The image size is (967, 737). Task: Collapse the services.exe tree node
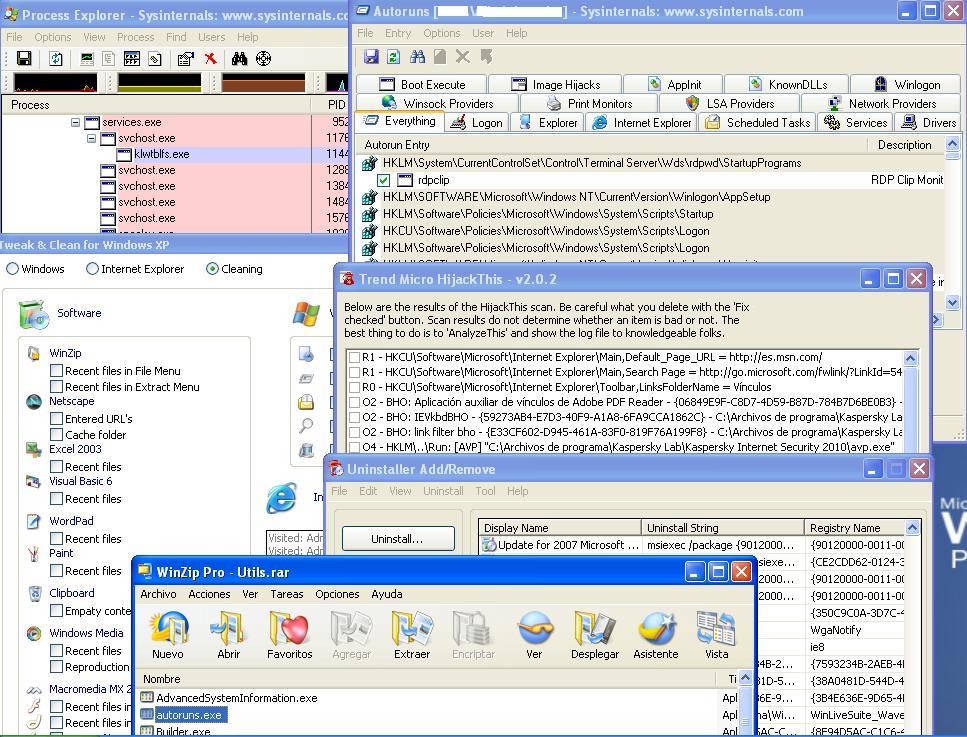coord(75,122)
